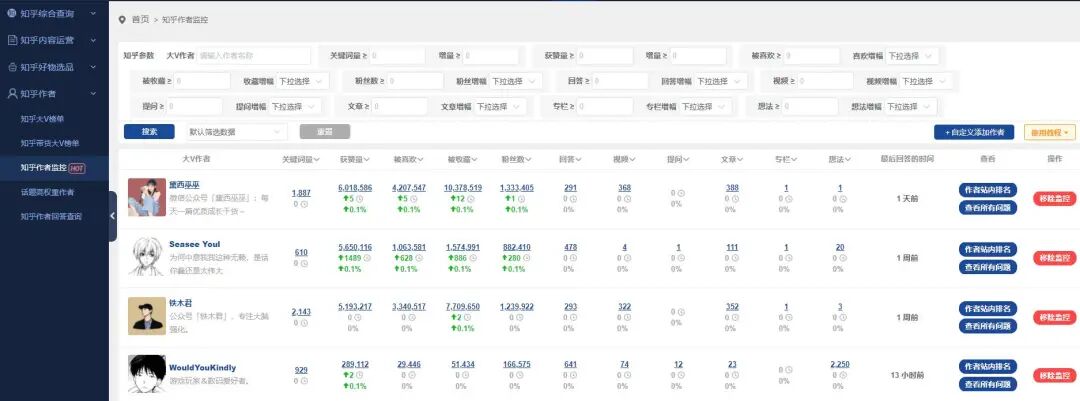Click clock icon beside ↑2 in 铁木君 row
1080x401 pixels.
click(470, 318)
